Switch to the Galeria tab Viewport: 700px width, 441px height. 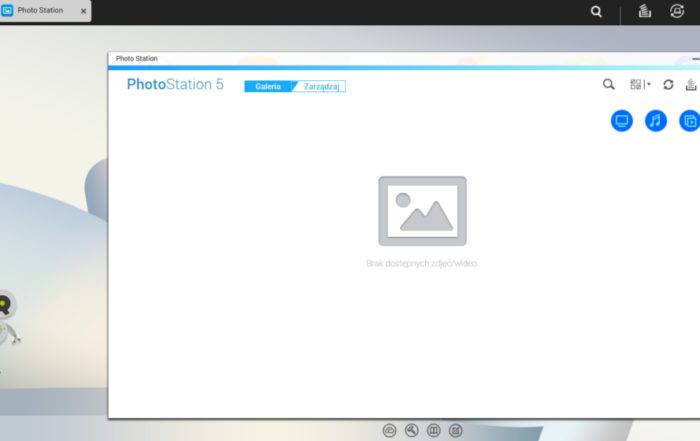(268, 86)
